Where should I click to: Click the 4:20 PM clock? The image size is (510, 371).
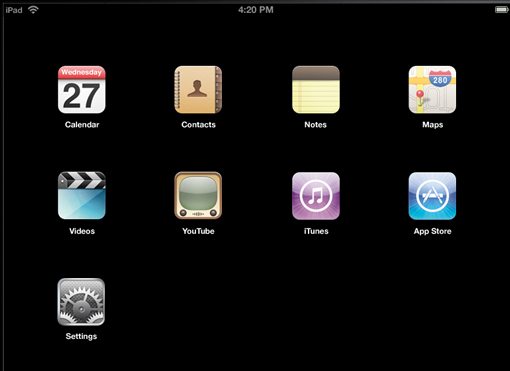point(256,10)
